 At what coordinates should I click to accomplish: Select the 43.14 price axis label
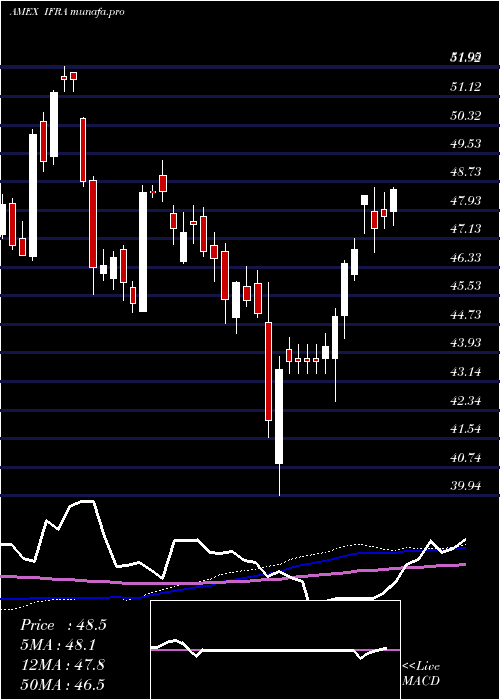click(466, 372)
